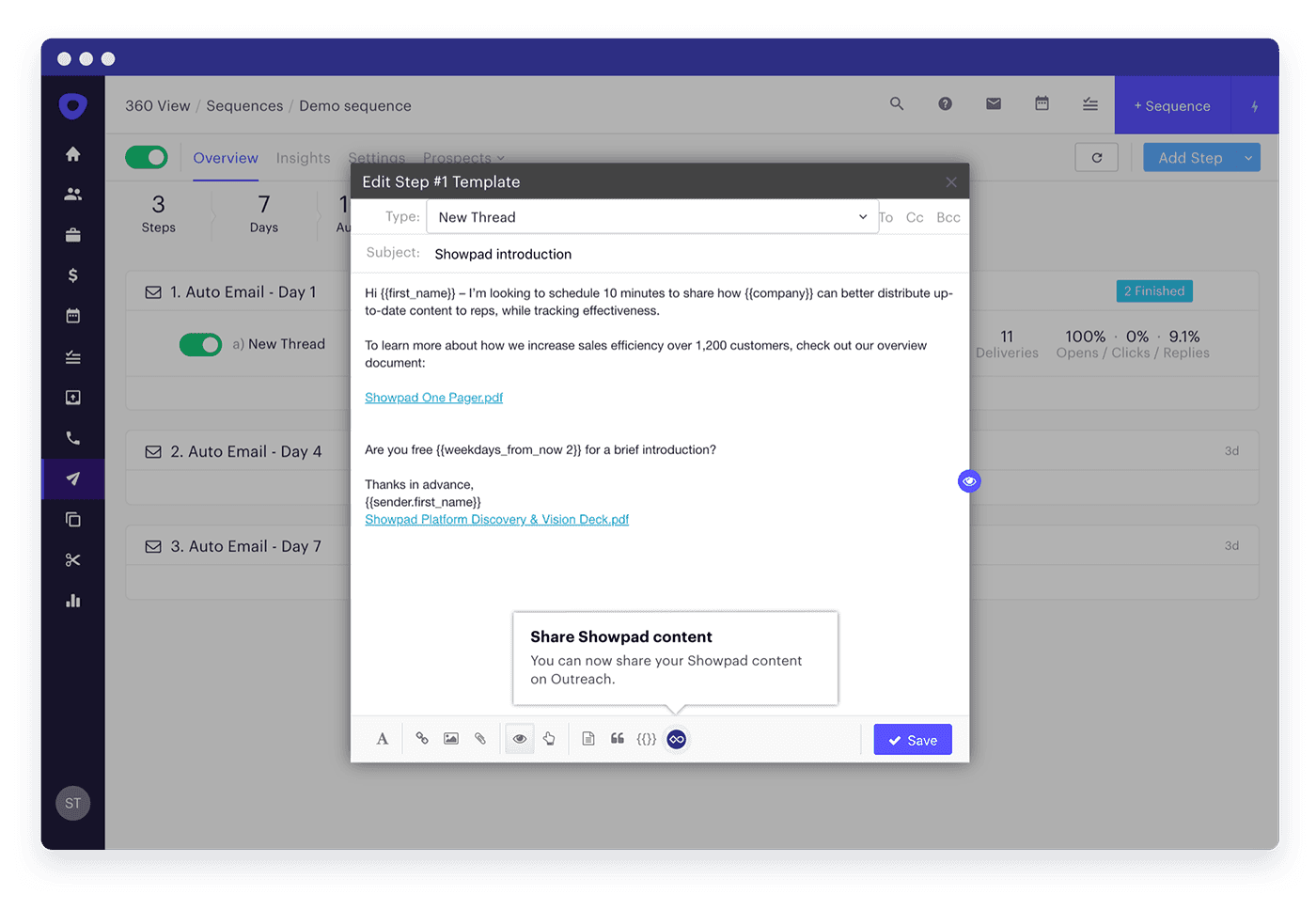The width and height of the screenshot is (1316, 910).
Task: Open the Showpad One Pager.pdf link
Action: pyautogui.click(x=433, y=398)
